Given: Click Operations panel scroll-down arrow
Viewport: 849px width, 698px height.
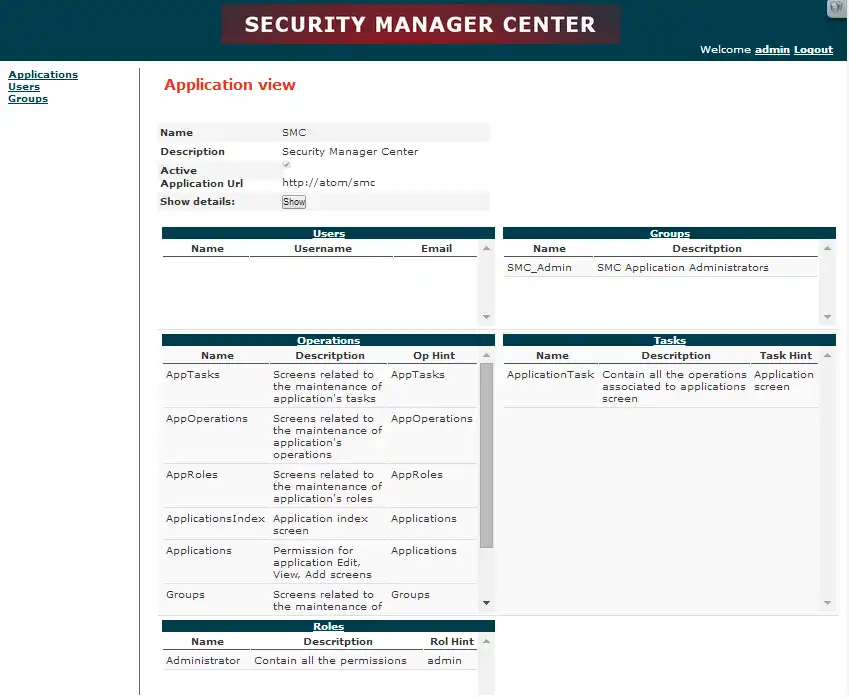Looking at the screenshot, I should click(x=486, y=603).
